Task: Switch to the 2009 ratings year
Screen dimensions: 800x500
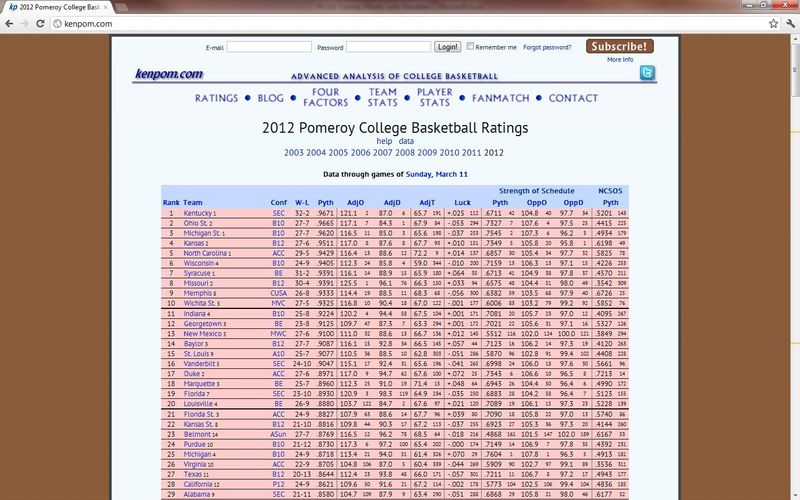Action: coord(427,153)
